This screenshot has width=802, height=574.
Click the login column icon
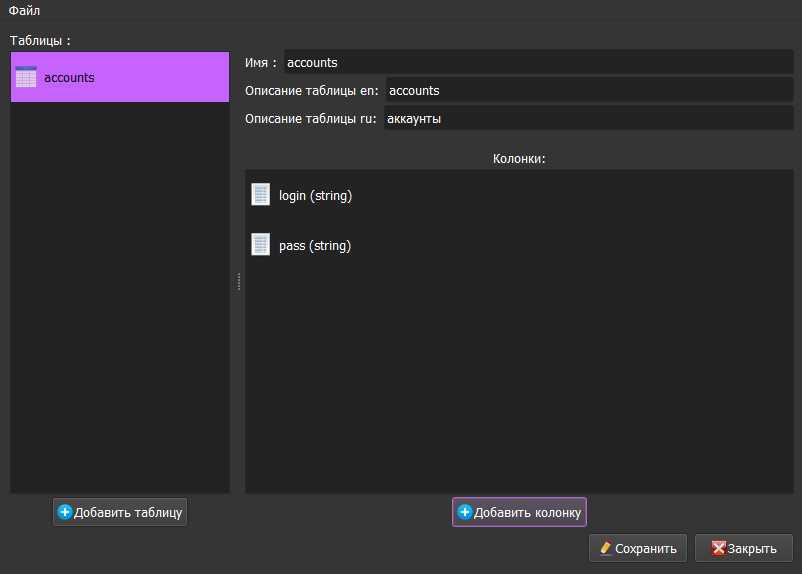pos(261,195)
